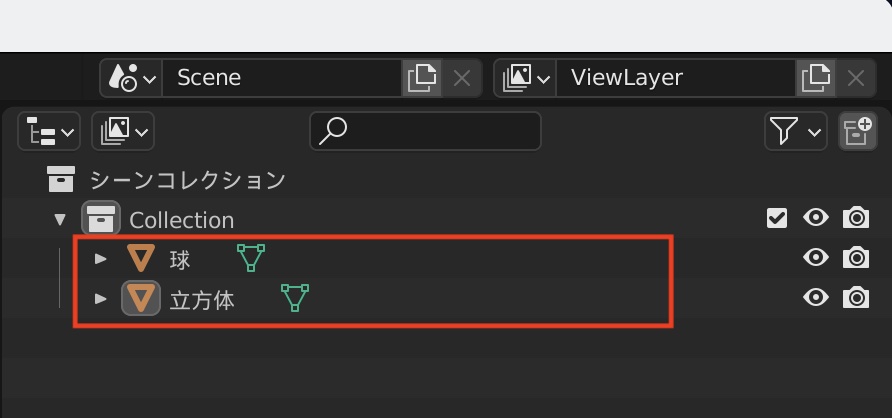Click the green mesh data icon for 立方体
This screenshot has width=892, height=418.
pos(294,298)
